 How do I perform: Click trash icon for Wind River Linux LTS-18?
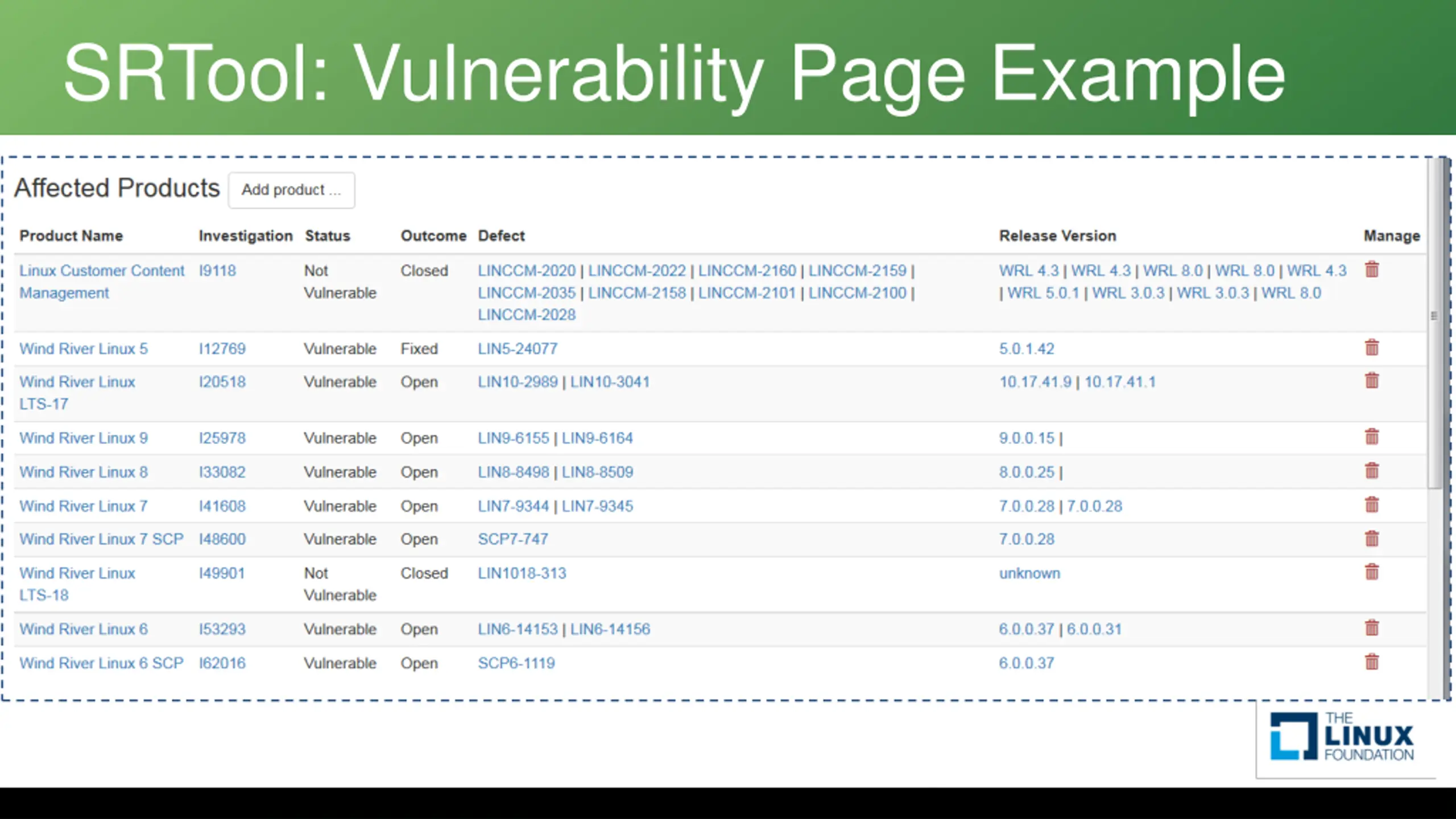[1372, 572]
